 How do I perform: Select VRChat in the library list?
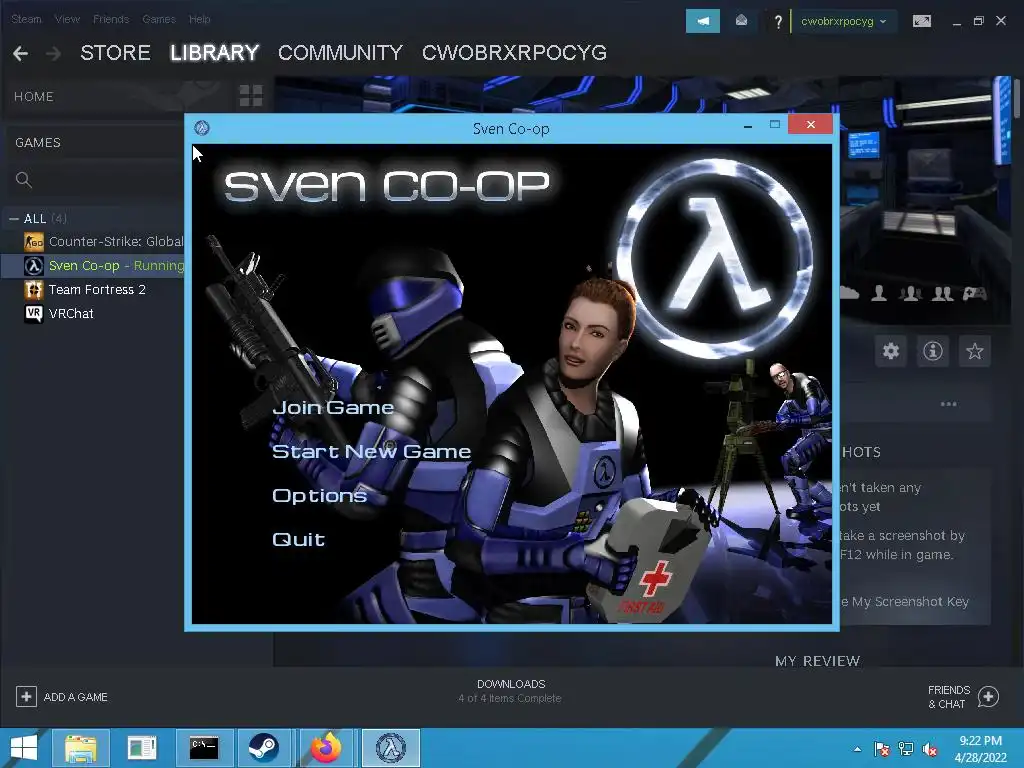coord(71,313)
